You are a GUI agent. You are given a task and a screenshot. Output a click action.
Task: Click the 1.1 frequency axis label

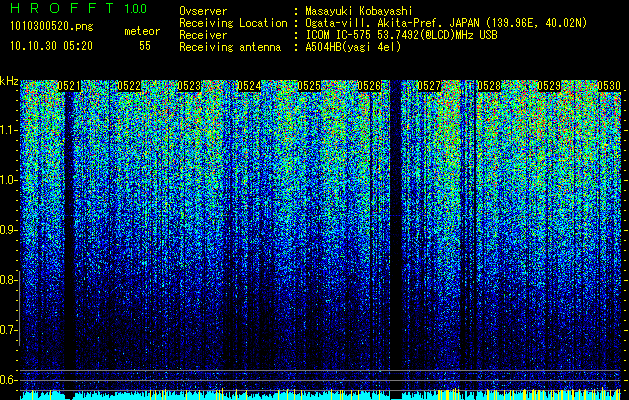(x=8, y=130)
